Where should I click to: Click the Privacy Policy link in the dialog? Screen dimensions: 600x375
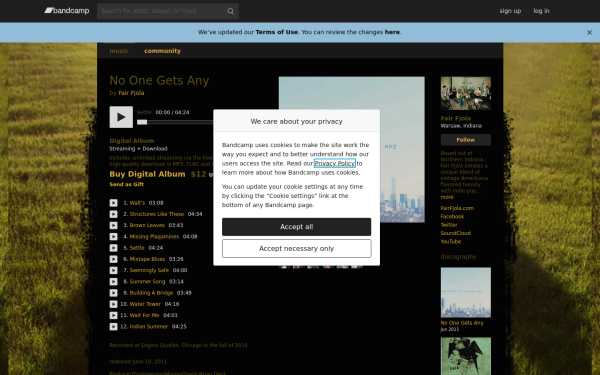tap(335, 163)
